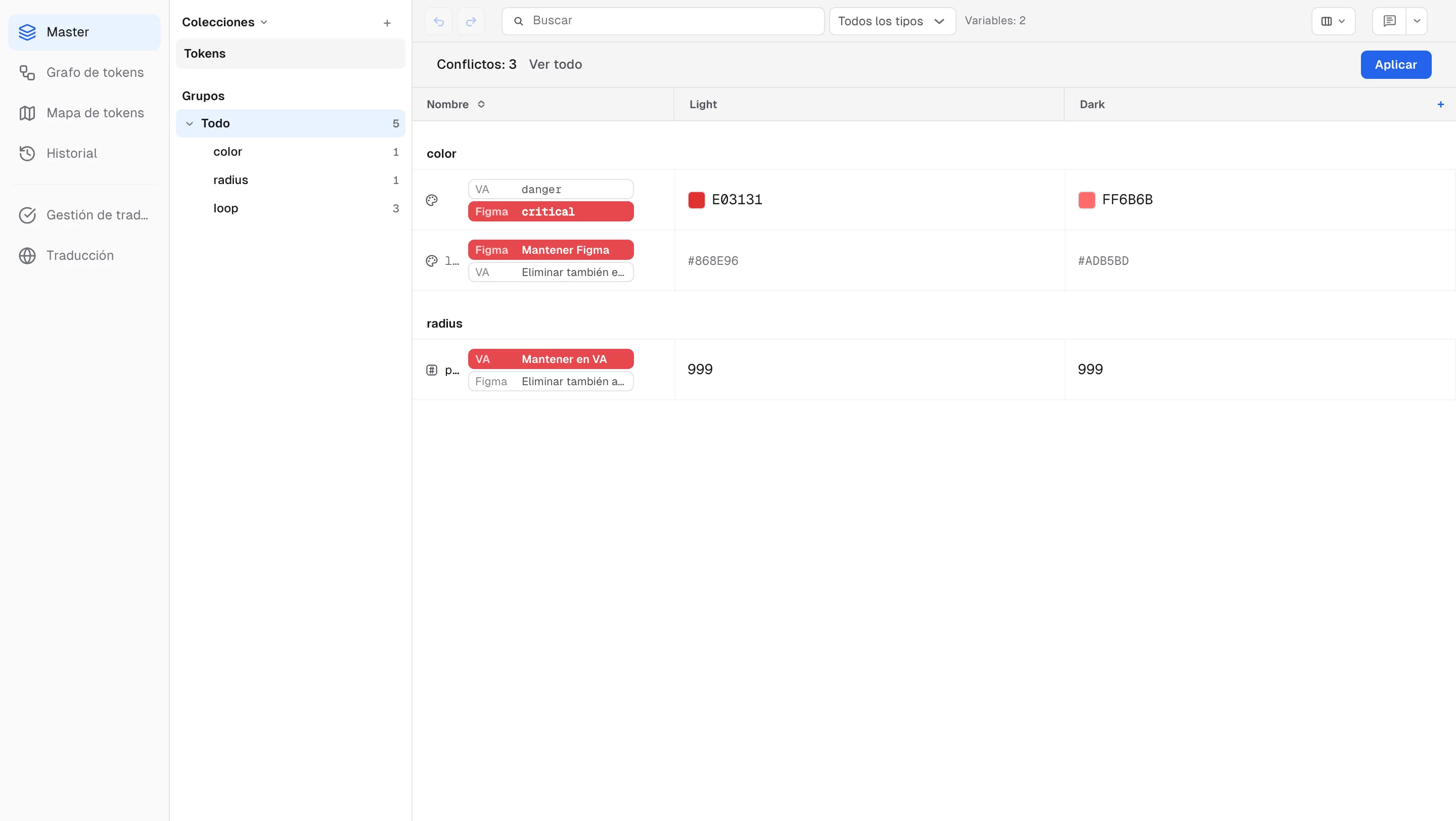The height and width of the screenshot is (821, 1456).
Task: Click the Ver todo link
Action: 555,64
